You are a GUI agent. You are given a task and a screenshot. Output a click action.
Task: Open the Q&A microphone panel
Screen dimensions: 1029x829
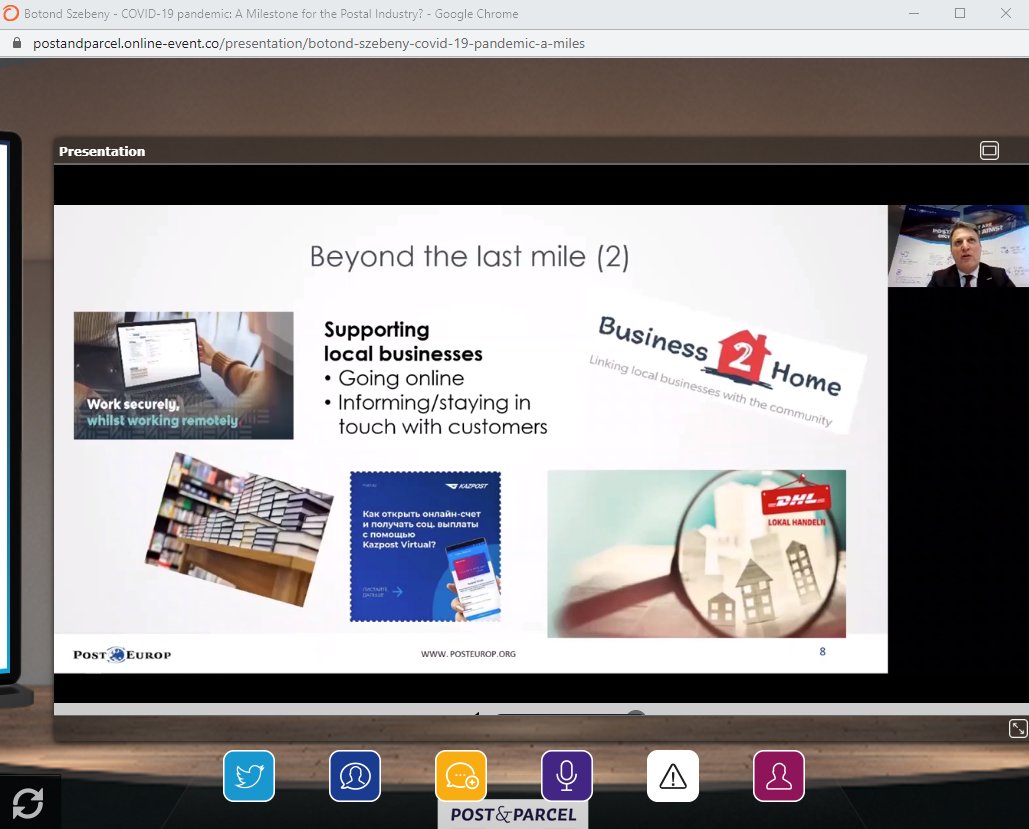(x=566, y=776)
